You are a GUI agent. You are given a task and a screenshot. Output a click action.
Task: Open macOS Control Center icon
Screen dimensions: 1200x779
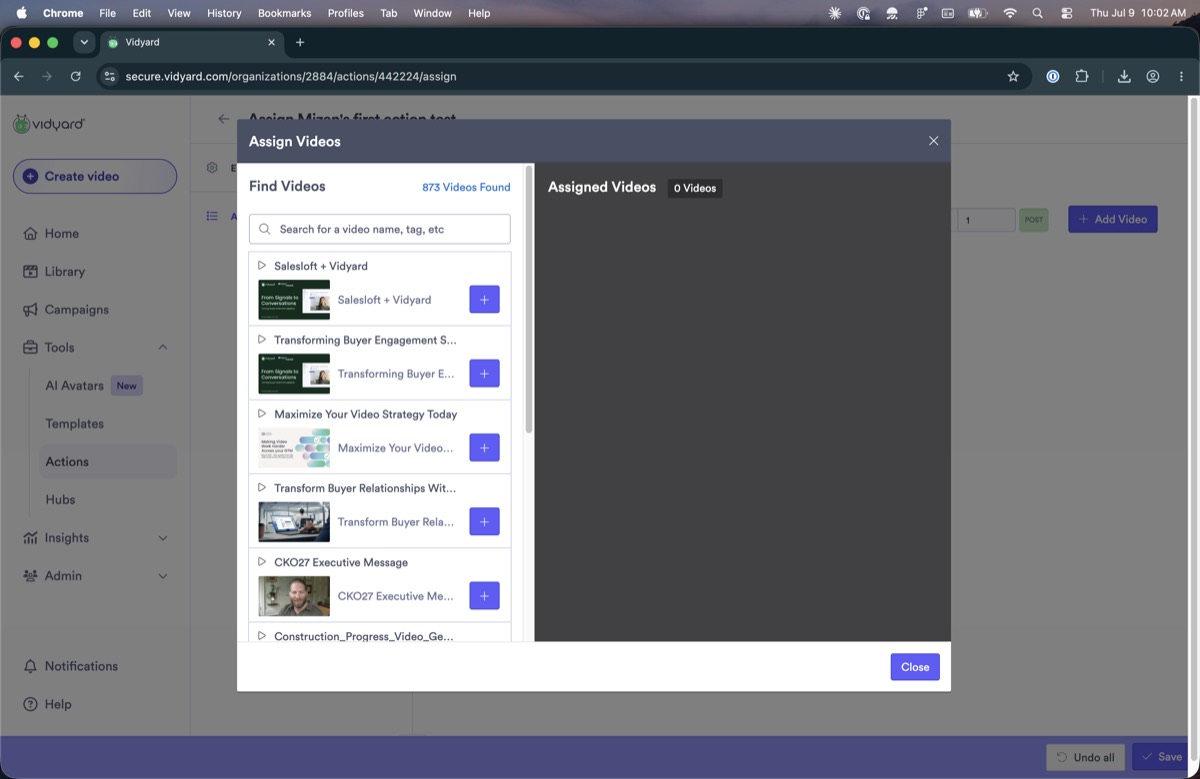click(1066, 13)
